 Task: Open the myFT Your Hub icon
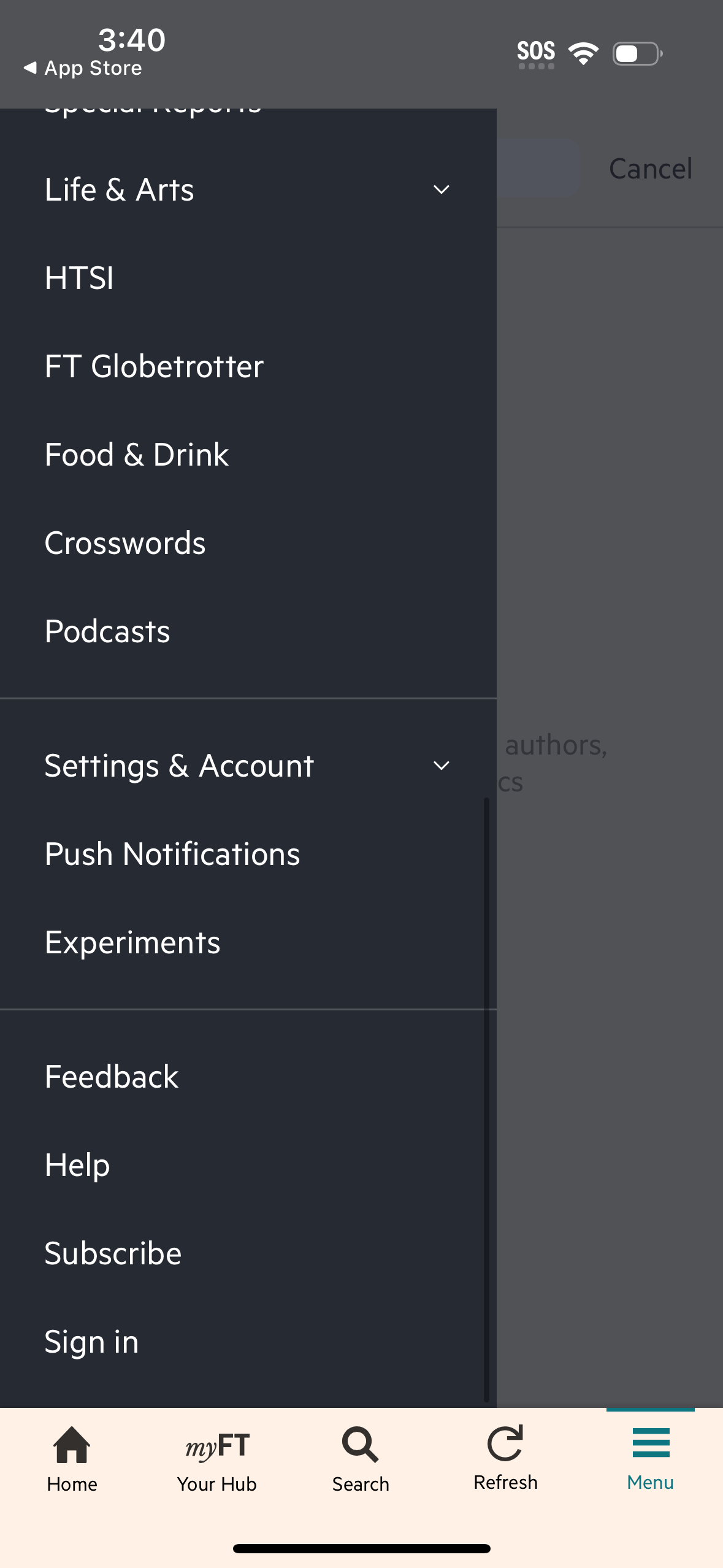click(x=217, y=1447)
